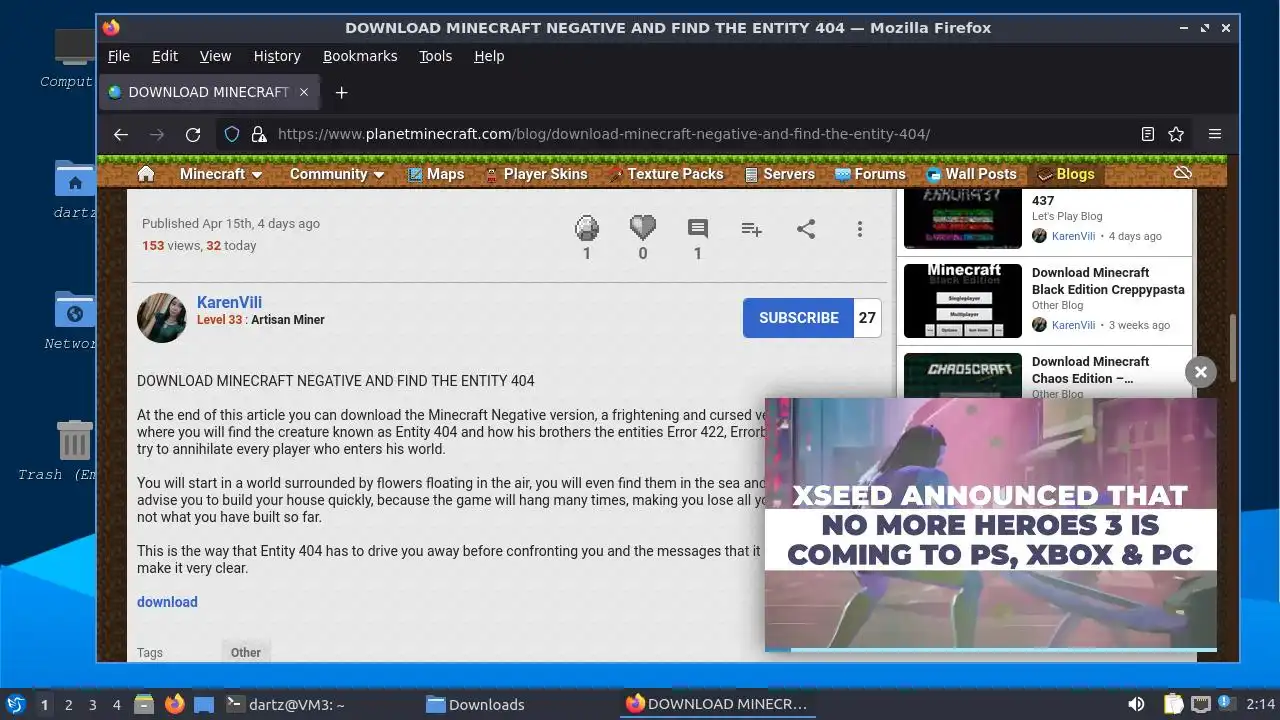This screenshot has width=1280, height=720.
Task: Open the Tools menu
Action: 435,56
